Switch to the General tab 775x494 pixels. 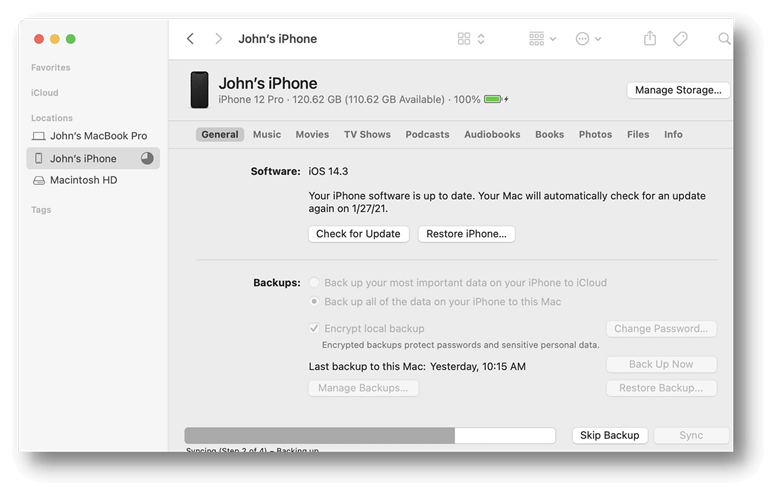[220, 135]
